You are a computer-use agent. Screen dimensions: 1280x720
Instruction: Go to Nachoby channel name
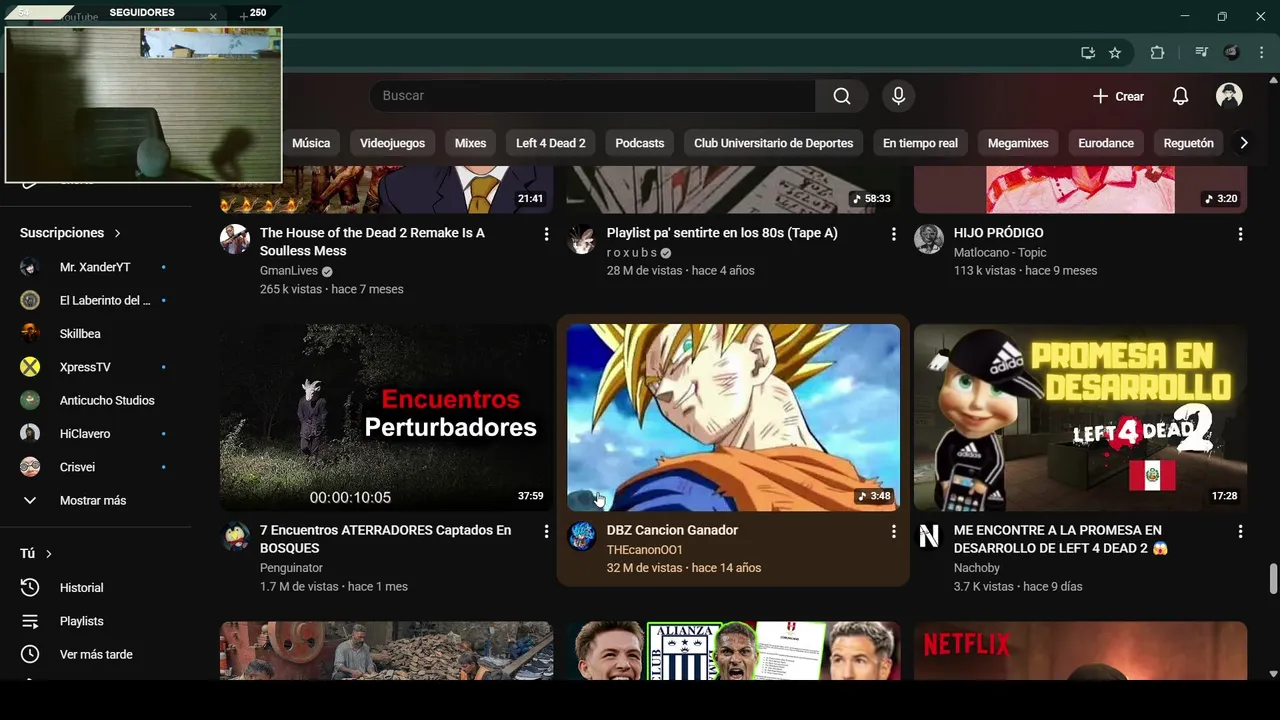(x=977, y=568)
